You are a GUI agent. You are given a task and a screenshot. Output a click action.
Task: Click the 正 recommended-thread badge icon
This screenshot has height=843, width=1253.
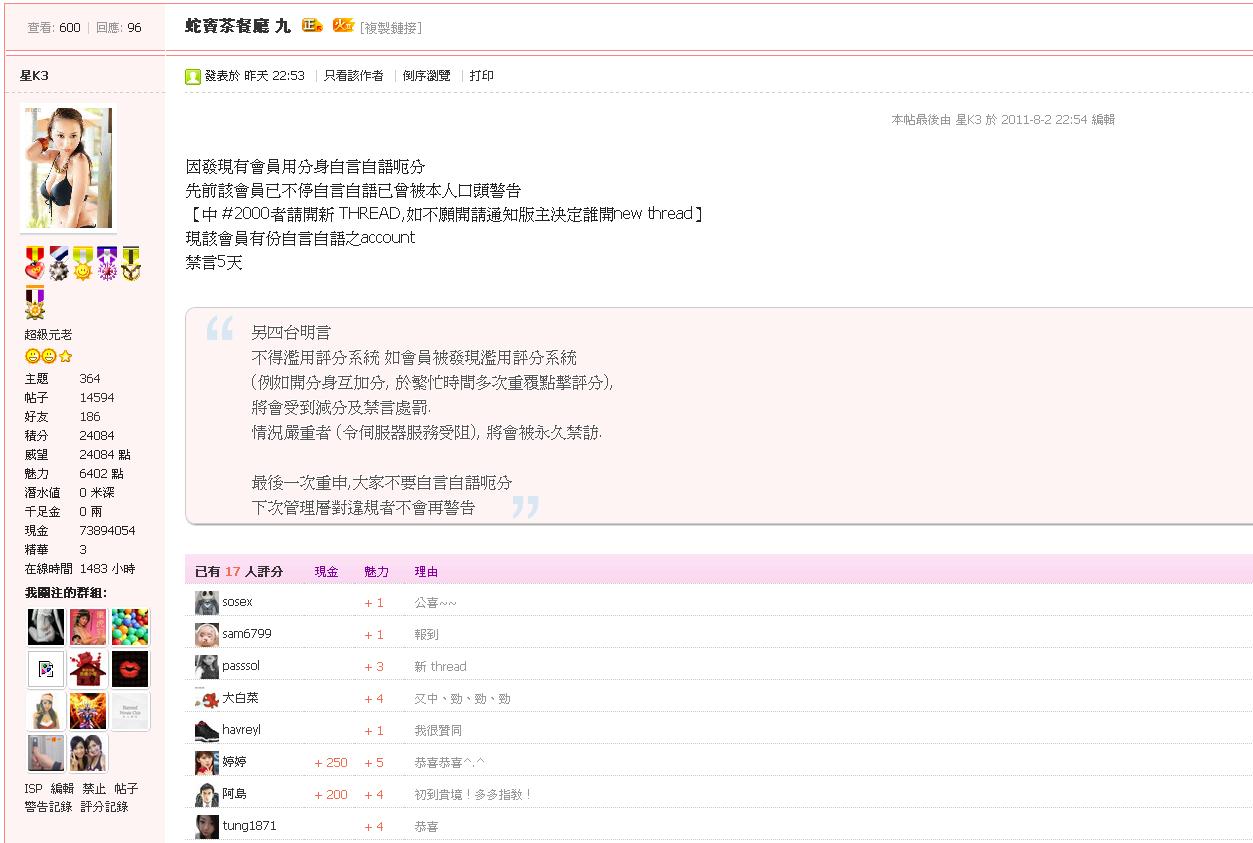[312, 26]
